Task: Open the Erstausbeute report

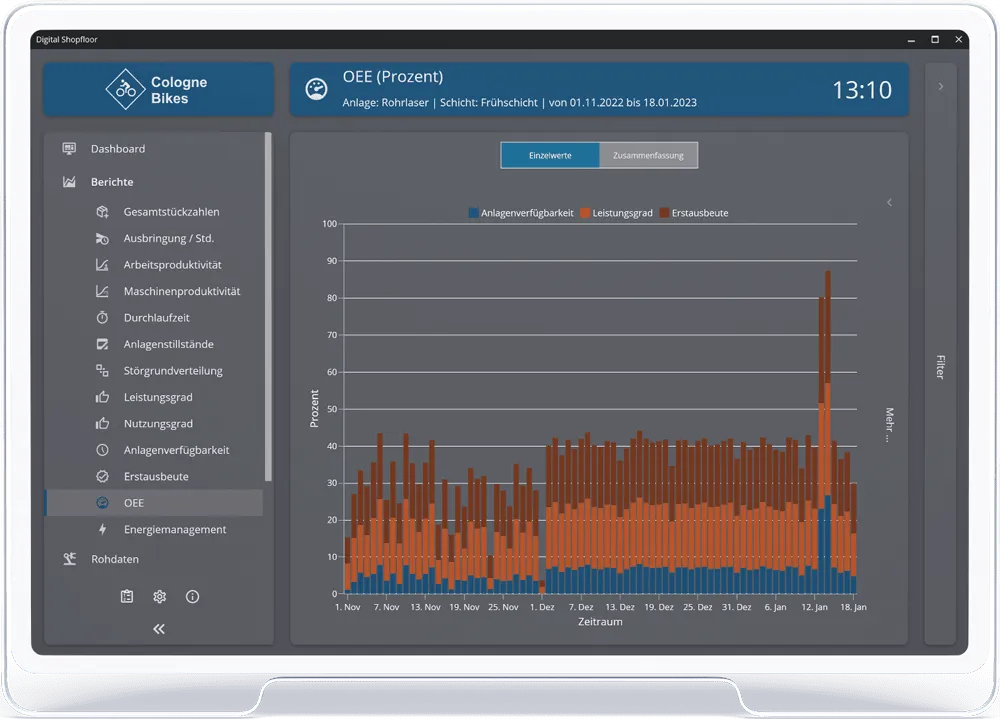Action: coord(154,477)
